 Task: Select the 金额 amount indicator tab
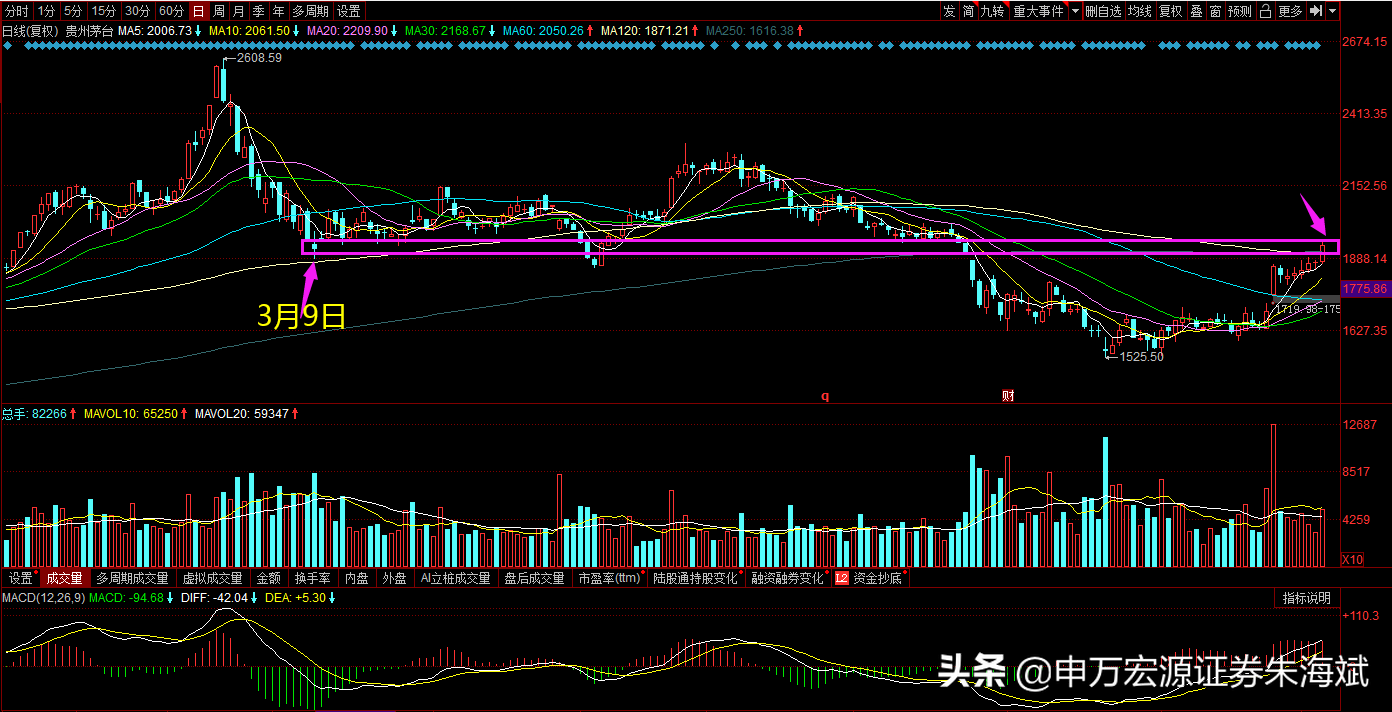[x=269, y=578]
